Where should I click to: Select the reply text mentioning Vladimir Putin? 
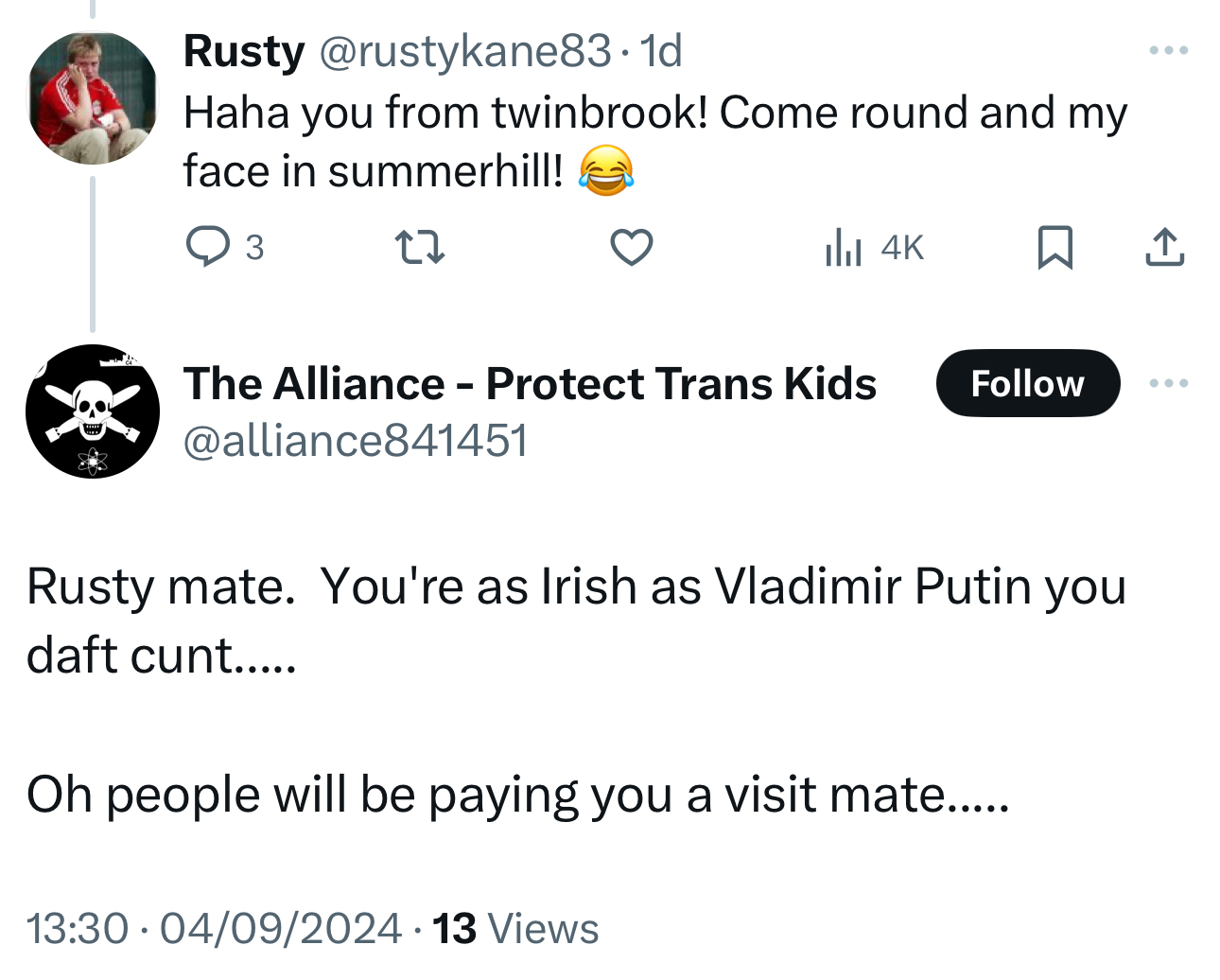(x=575, y=620)
